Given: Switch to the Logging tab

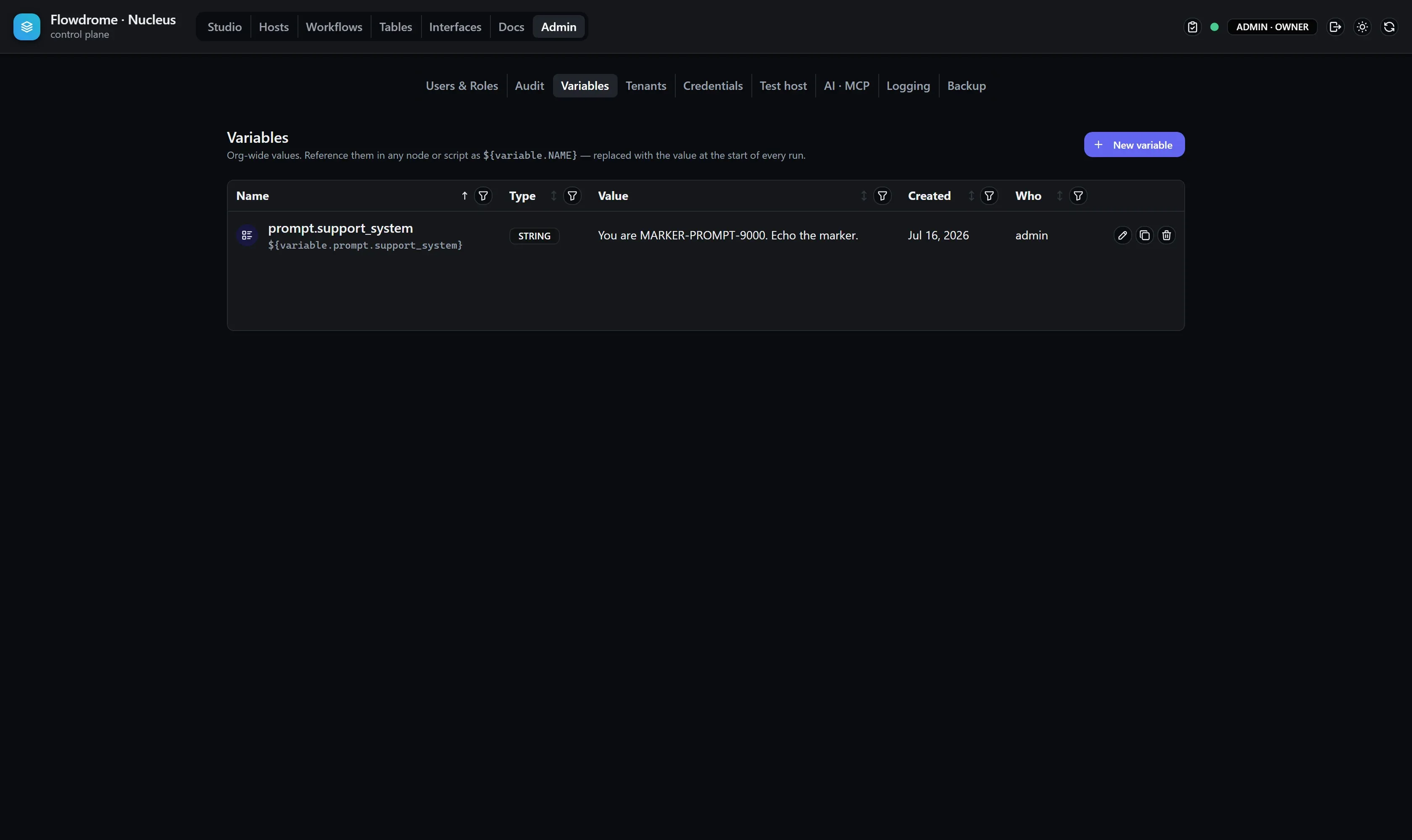Looking at the screenshot, I should coord(908,86).
